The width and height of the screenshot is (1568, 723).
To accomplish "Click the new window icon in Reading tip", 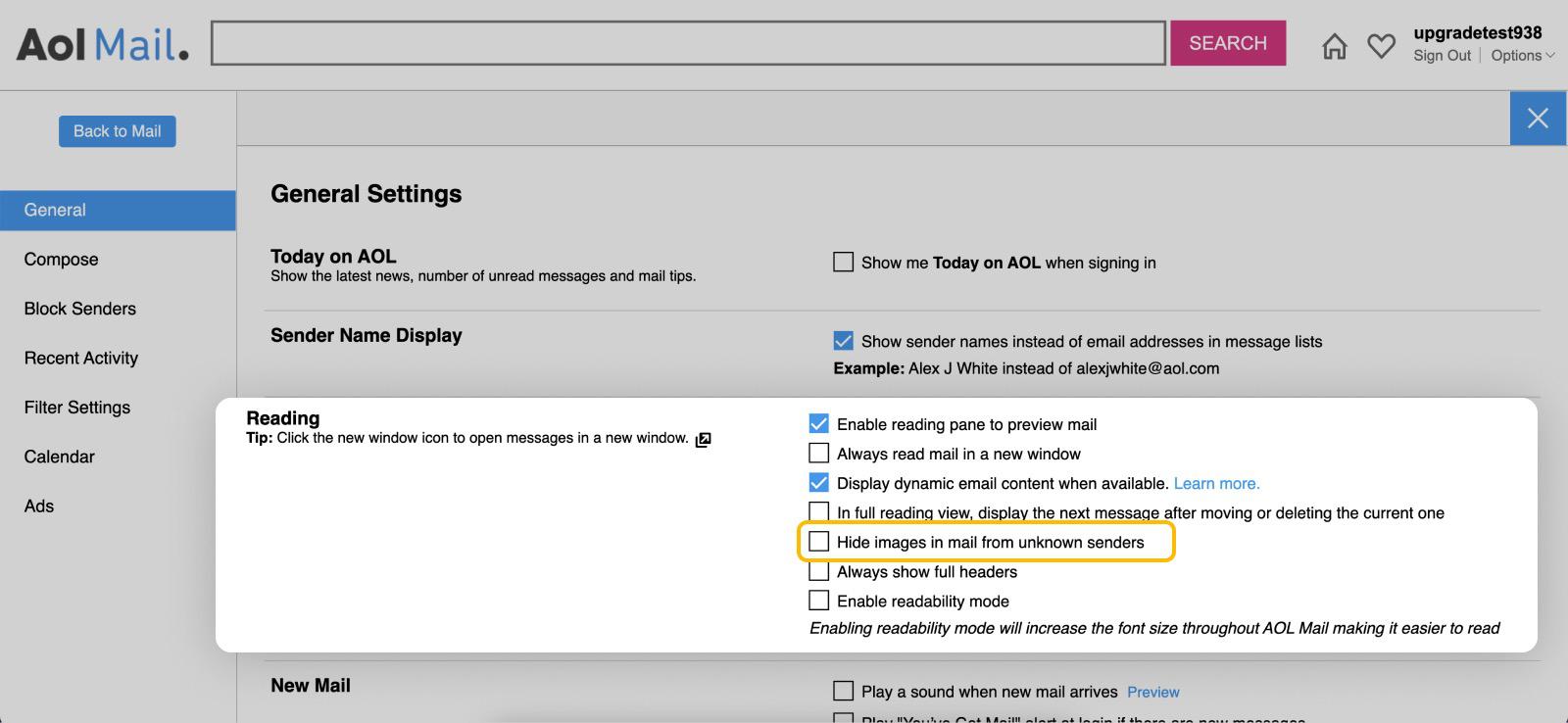I will coord(703,439).
